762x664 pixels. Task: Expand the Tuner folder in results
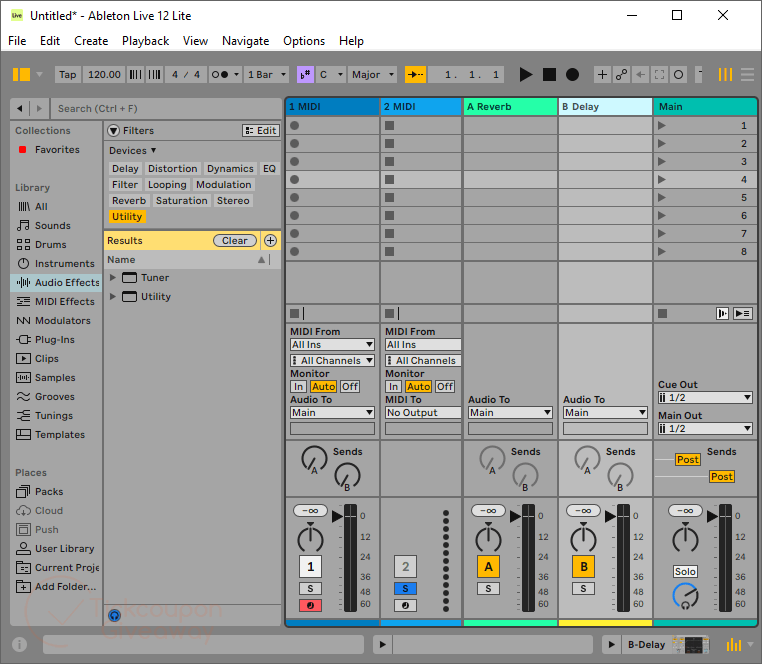(x=113, y=278)
